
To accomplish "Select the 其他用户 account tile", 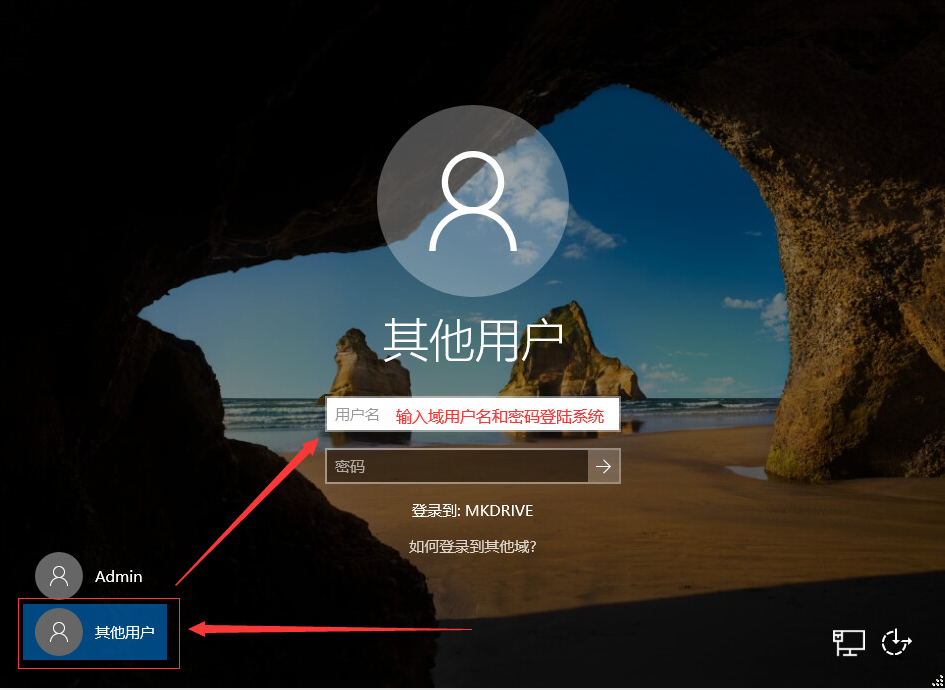I will point(95,632).
